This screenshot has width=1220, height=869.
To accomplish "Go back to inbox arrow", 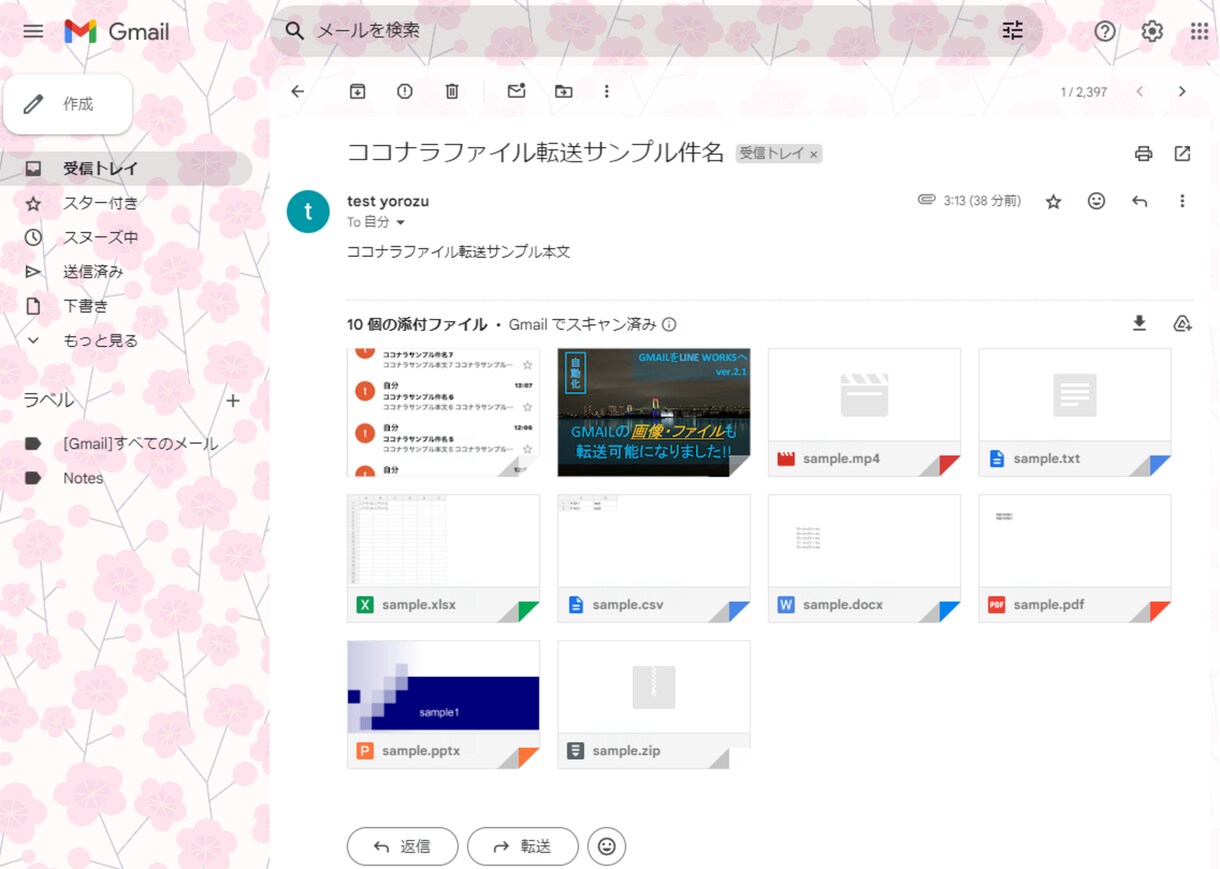I will (x=297, y=91).
